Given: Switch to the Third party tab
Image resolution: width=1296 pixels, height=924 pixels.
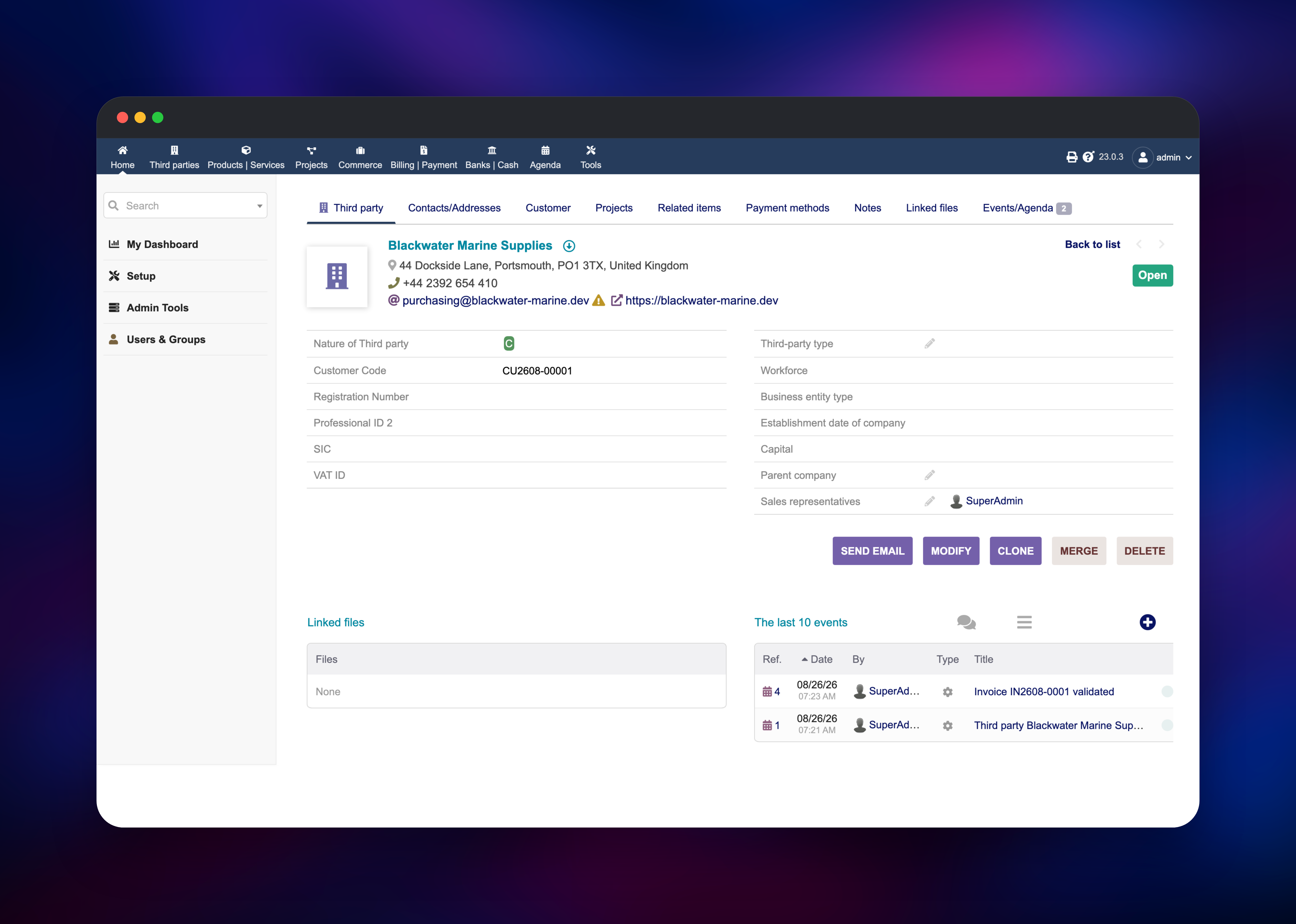Looking at the screenshot, I should point(351,208).
